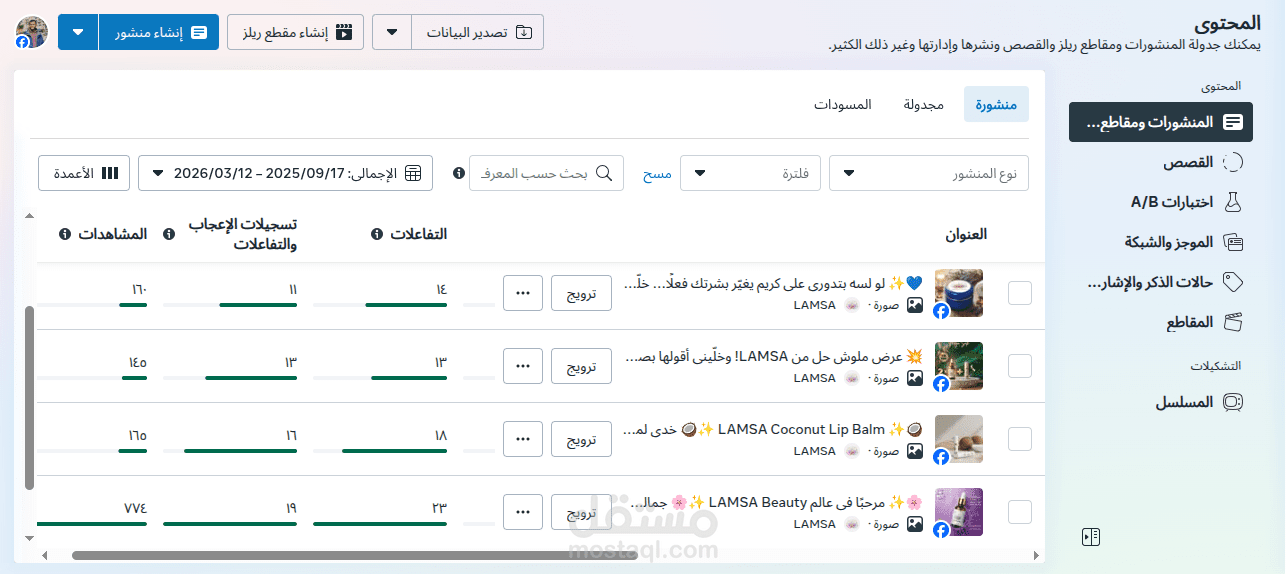Viewport: 1287px width, 574px height.
Task: Open المقاطع in the sidebar
Action: pos(1204,322)
